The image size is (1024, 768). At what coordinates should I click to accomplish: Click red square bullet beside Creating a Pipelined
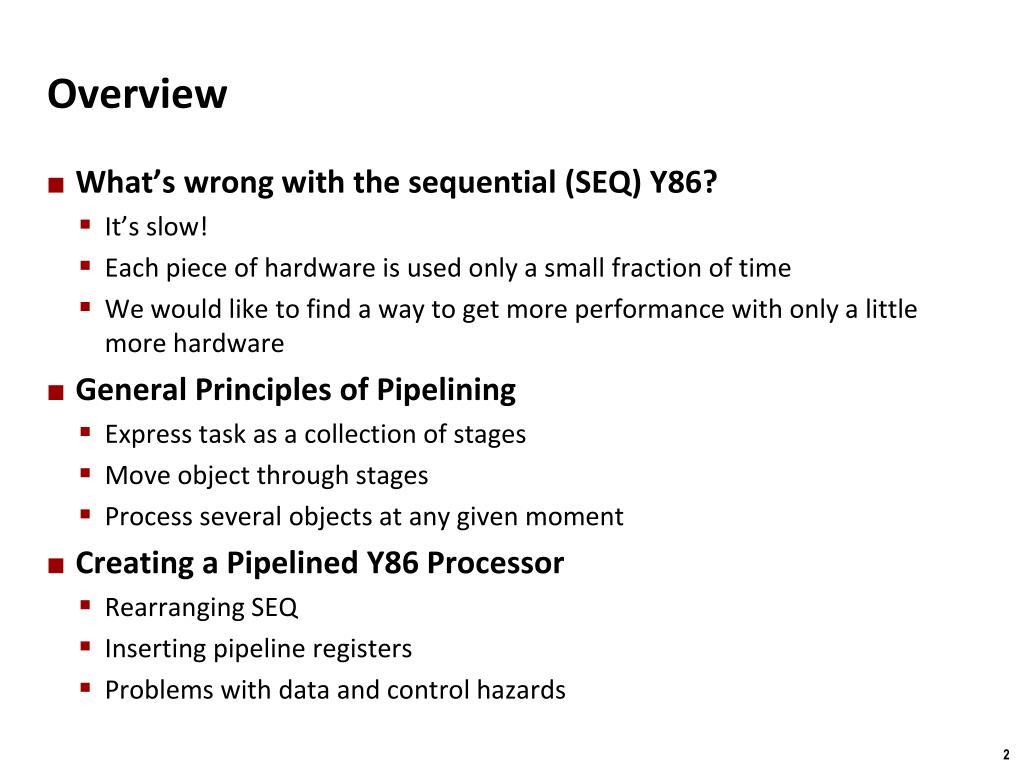coord(56,566)
